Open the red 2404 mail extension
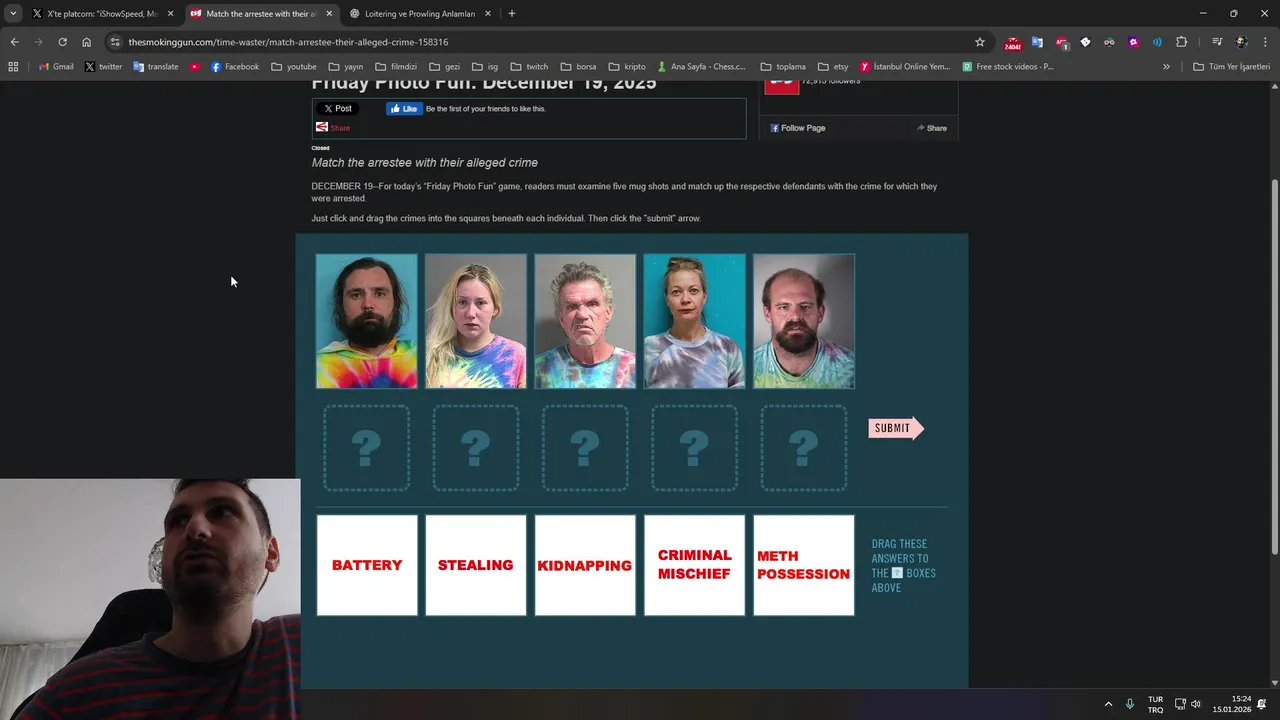The image size is (1280, 720). (1013, 43)
